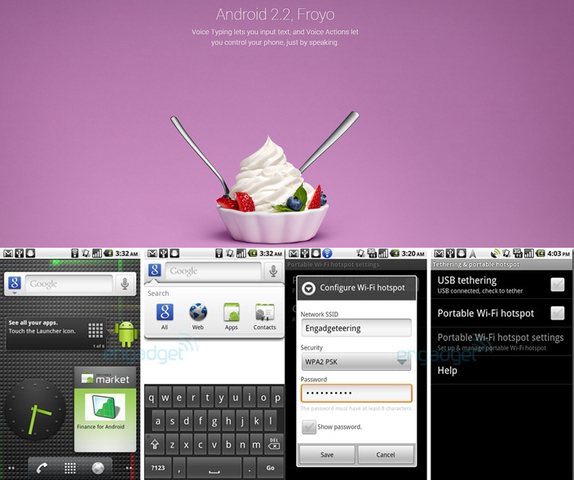Tap the 'Android 2.2, Froyo' heading
This screenshot has height=480, width=574.
click(x=275, y=15)
